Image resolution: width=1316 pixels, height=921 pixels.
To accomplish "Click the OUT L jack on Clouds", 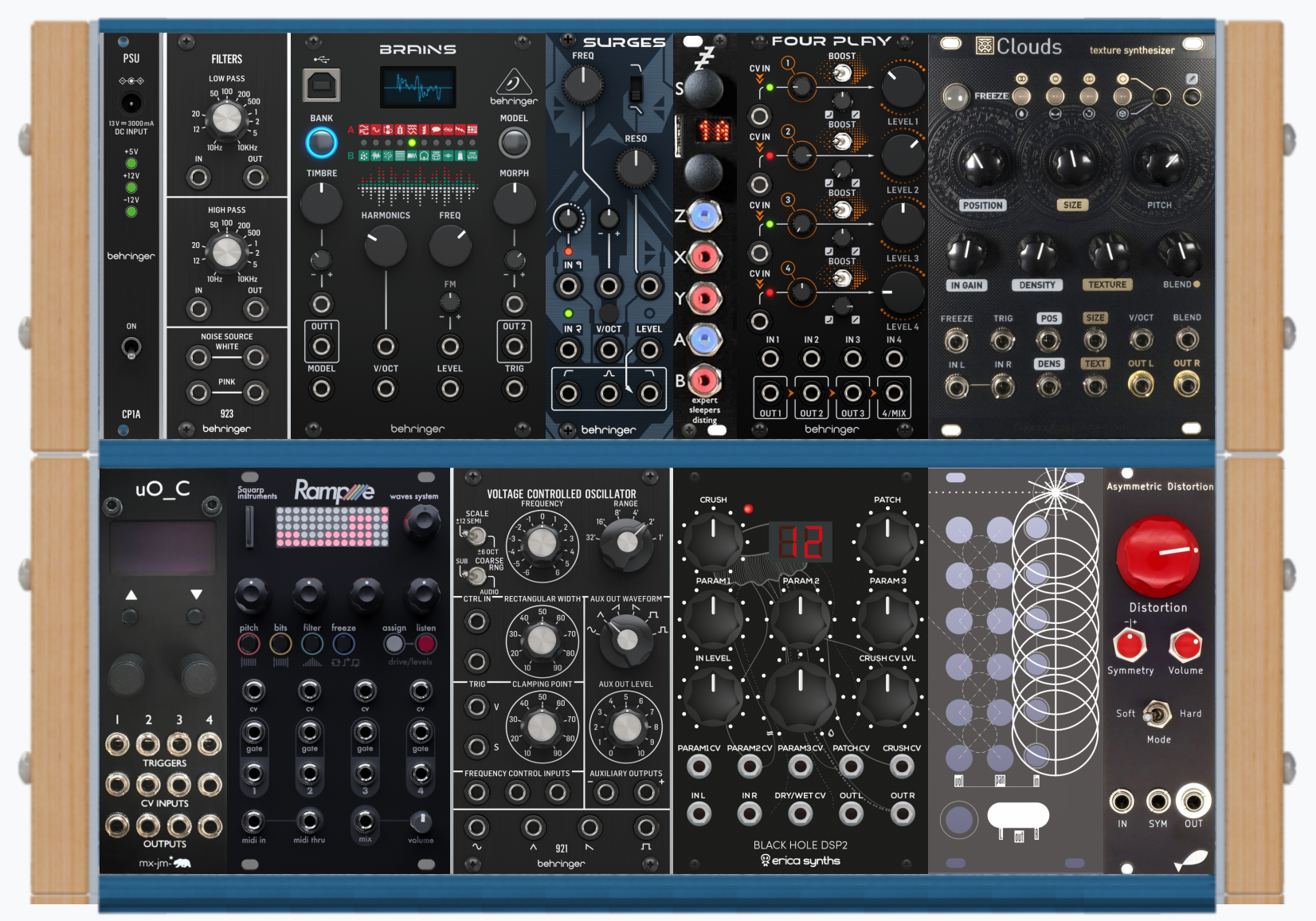I will tap(1141, 386).
